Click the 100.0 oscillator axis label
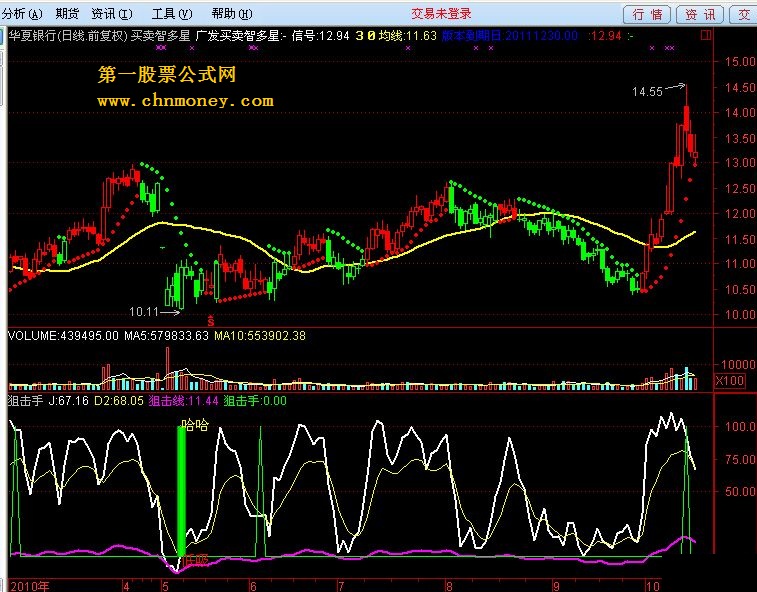757x592 pixels. tap(740, 426)
